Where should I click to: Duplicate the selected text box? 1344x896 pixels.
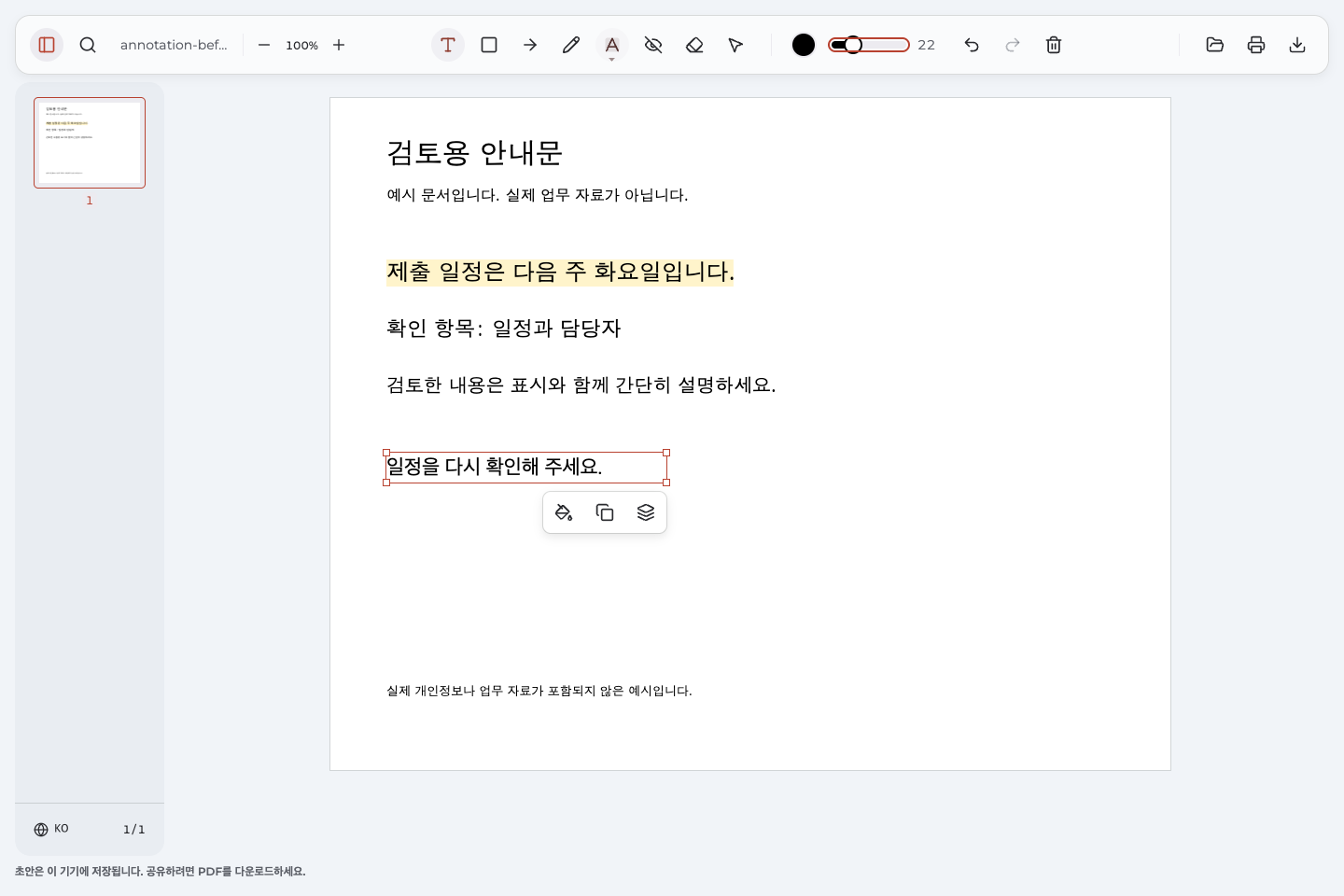605,512
